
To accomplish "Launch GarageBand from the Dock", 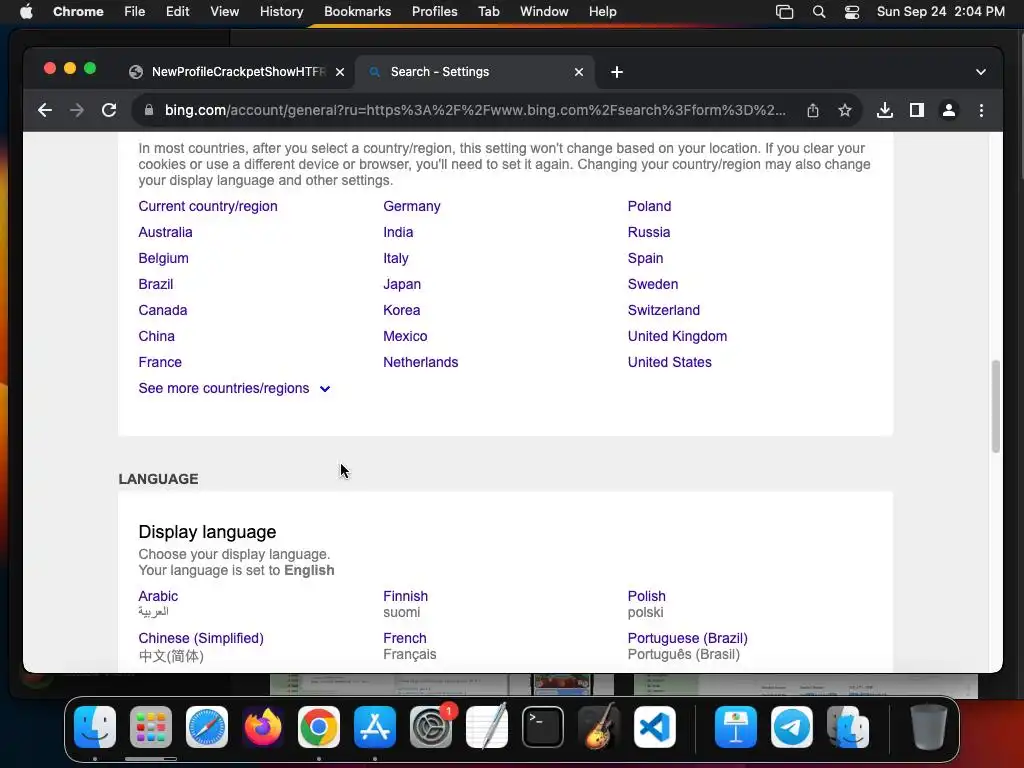I will pos(598,727).
